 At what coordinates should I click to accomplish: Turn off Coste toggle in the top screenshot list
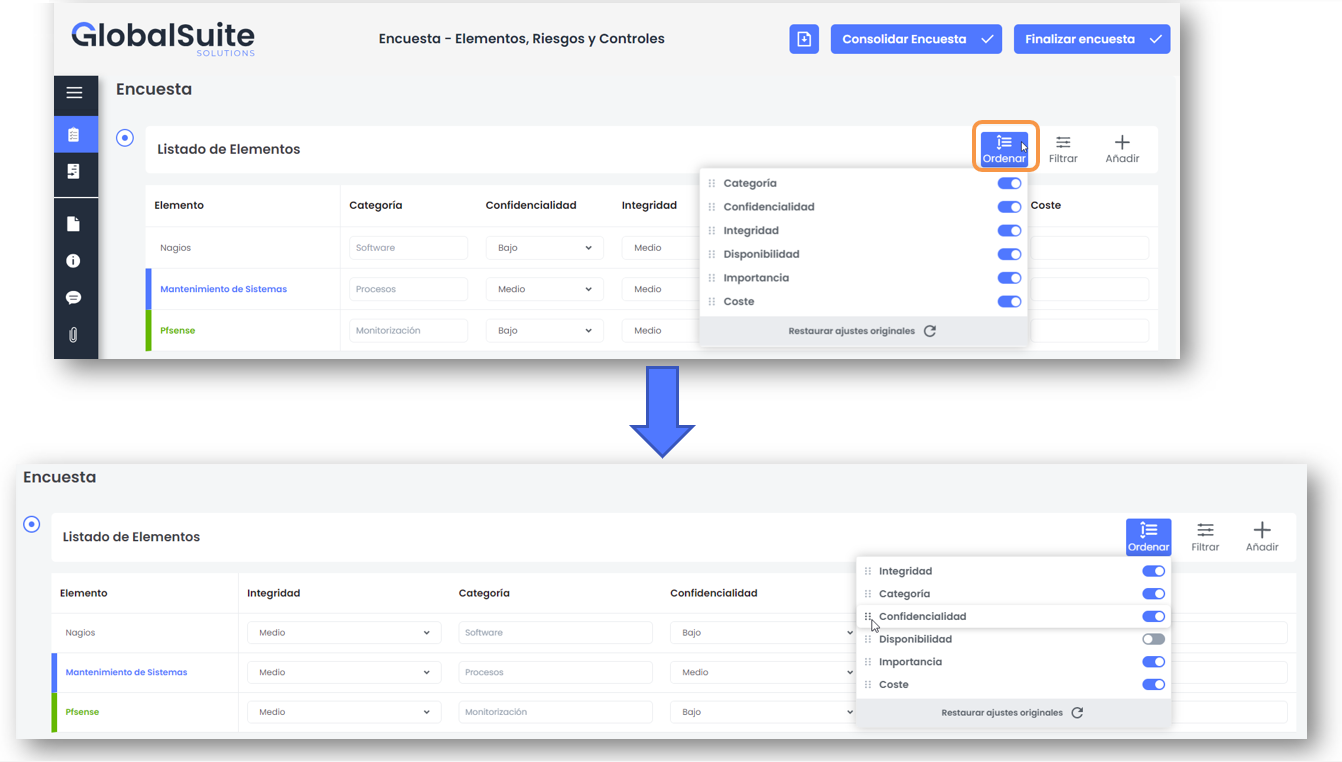(x=1009, y=302)
